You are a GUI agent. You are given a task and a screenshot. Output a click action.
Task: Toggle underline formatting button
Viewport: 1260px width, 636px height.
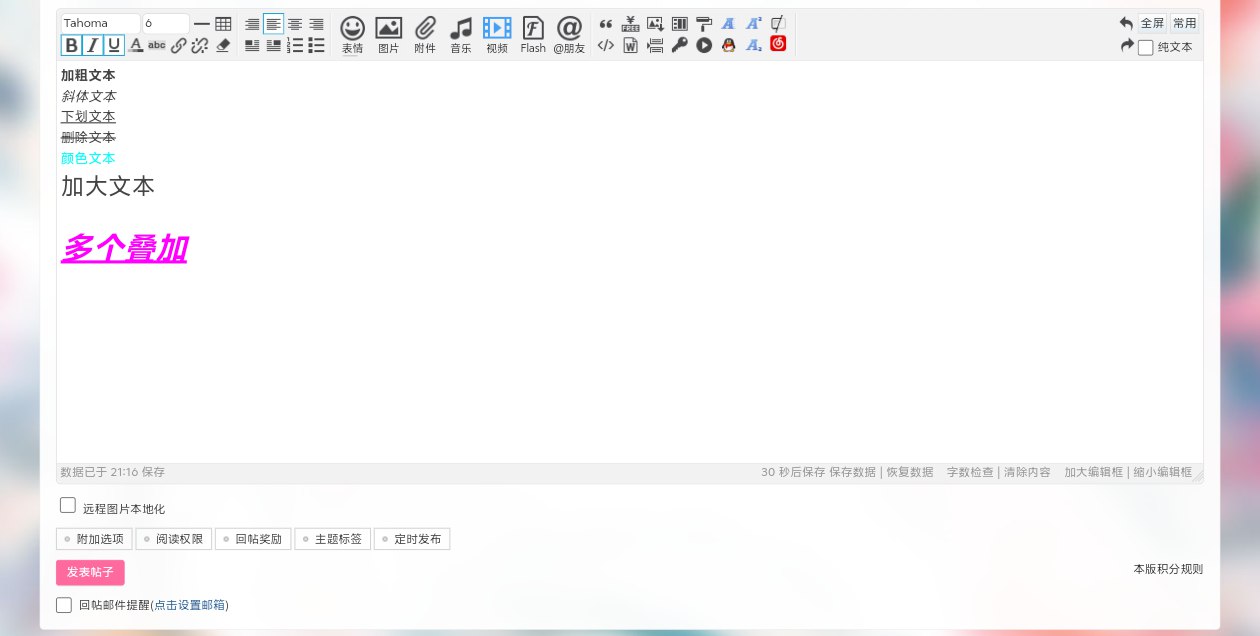(x=114, y=45)
